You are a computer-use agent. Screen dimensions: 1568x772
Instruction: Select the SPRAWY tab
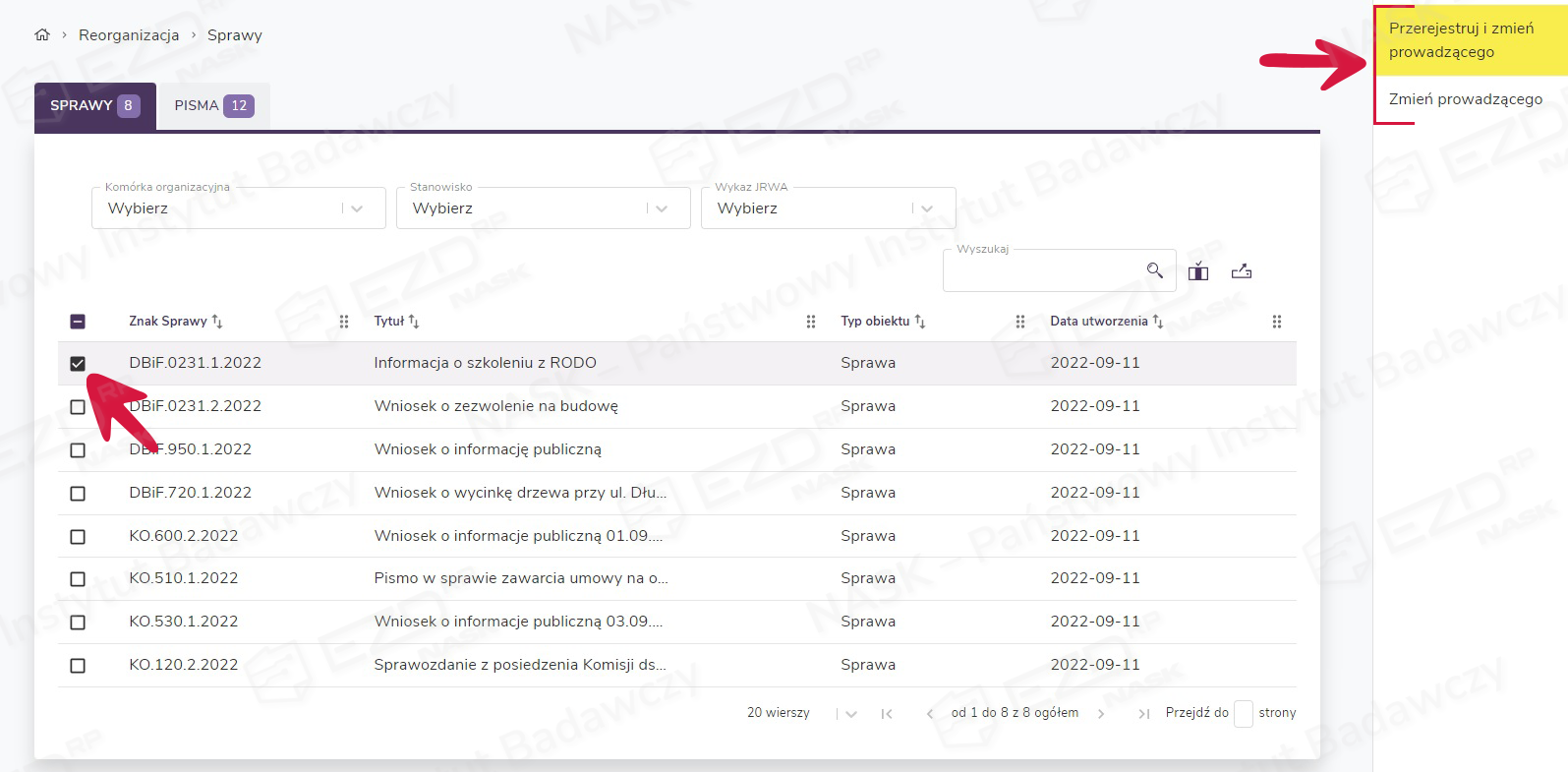(x=94, y=106)
